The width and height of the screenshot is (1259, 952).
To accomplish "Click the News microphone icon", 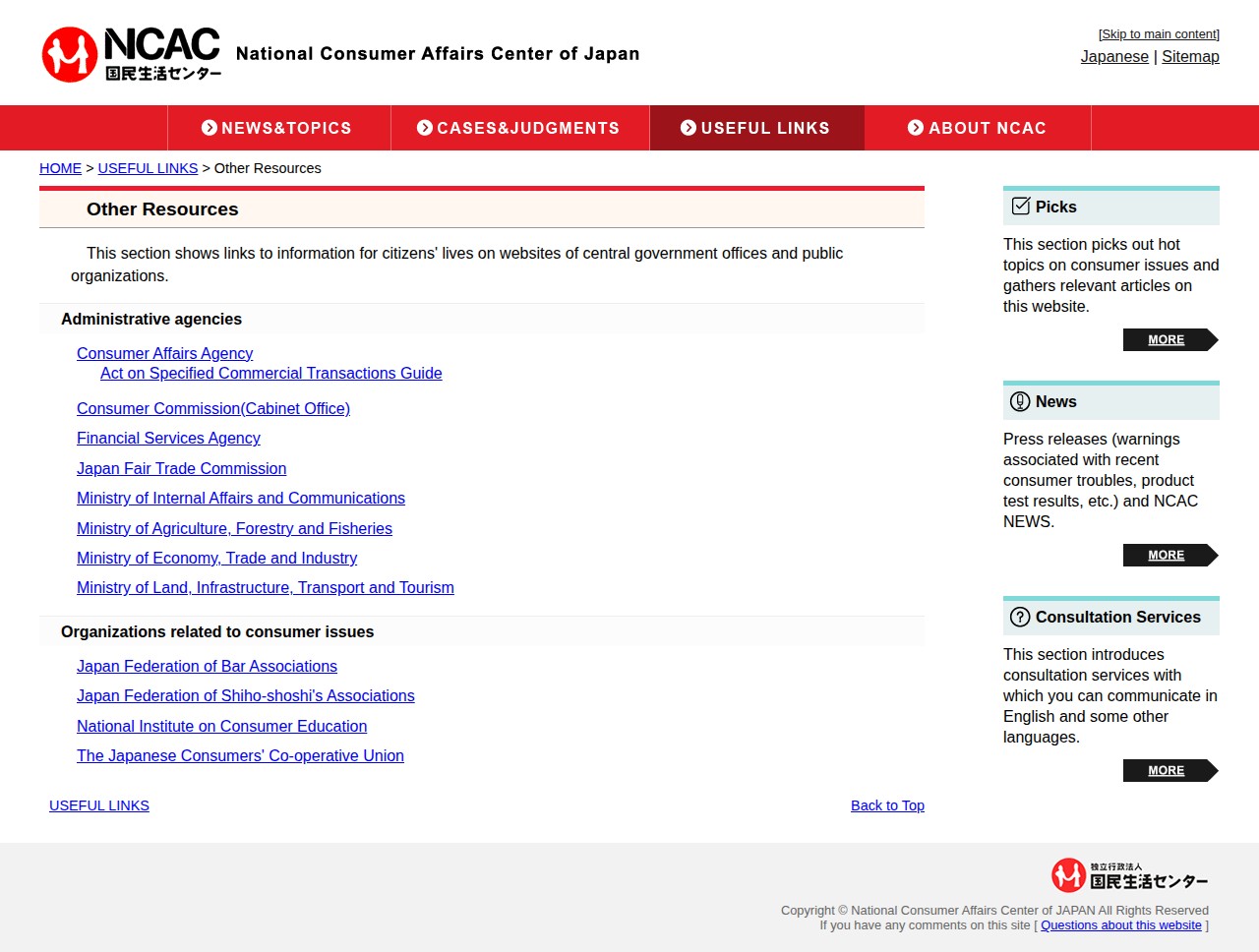I will click(x=1021, y=401).
